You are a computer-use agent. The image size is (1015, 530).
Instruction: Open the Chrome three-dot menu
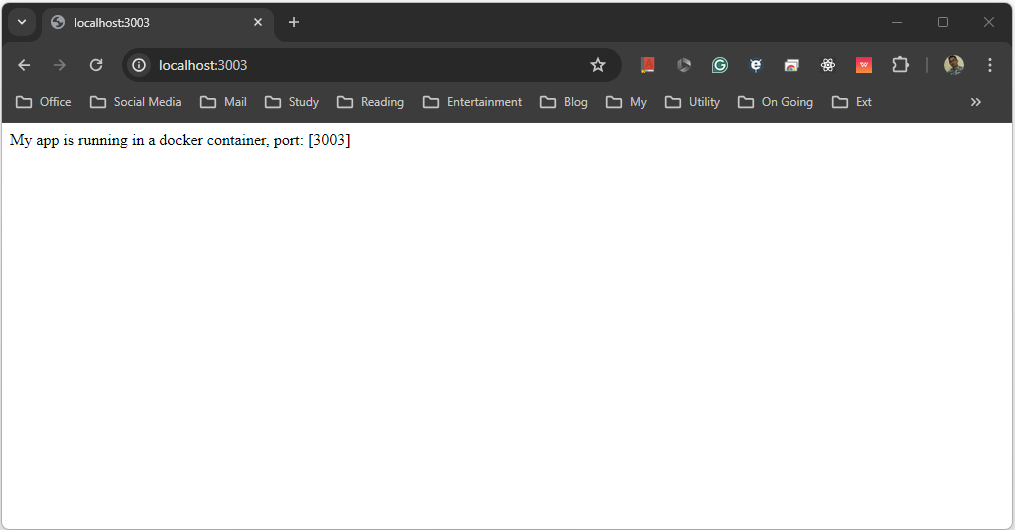pos(989,65)
